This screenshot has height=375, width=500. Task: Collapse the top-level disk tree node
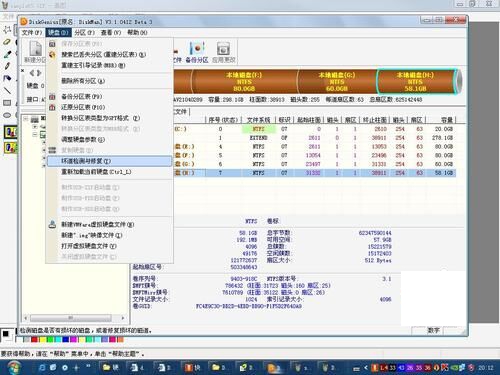click(26, 119)
